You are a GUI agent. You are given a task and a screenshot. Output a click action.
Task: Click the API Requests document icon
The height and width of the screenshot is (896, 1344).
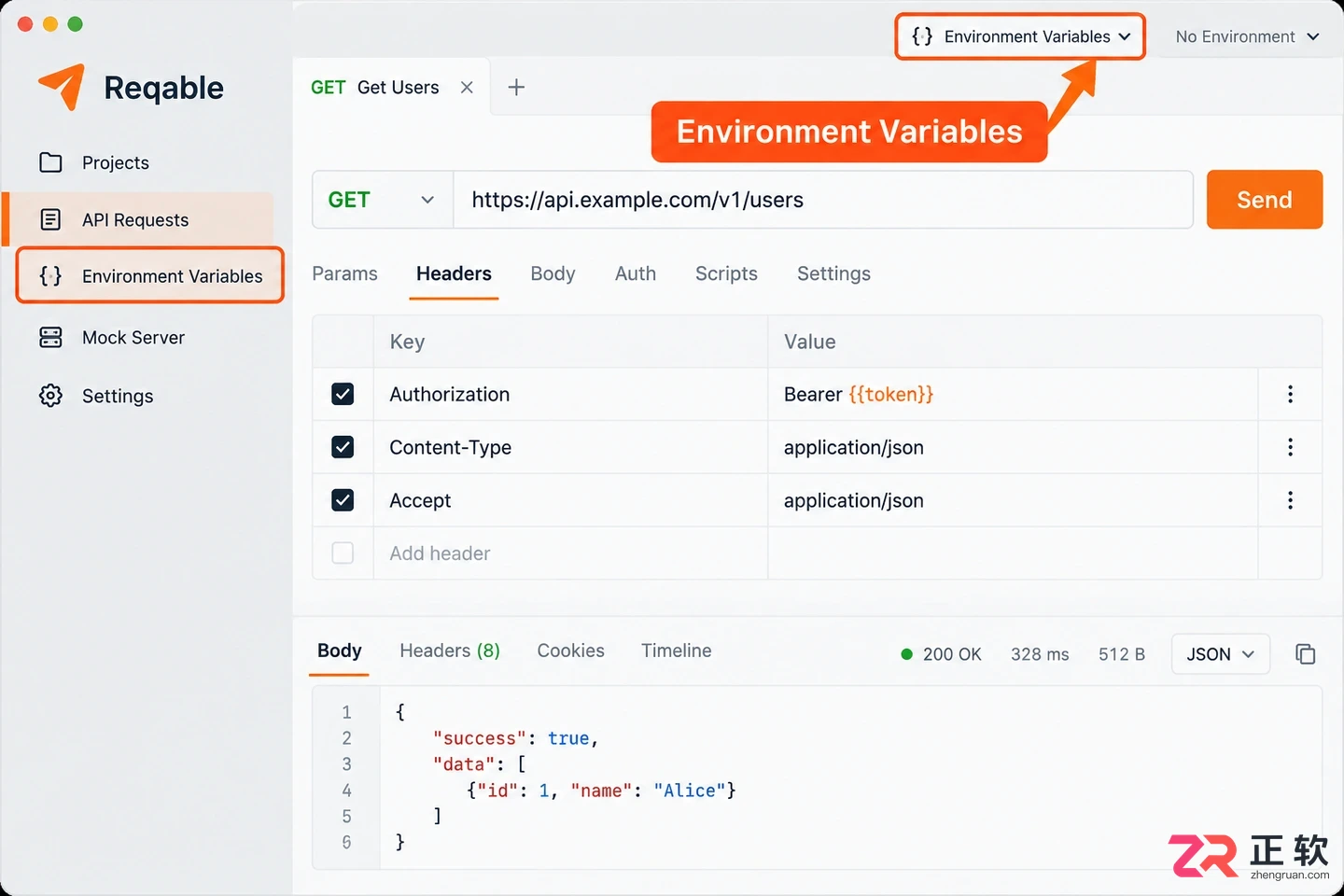tap(50, 219)
